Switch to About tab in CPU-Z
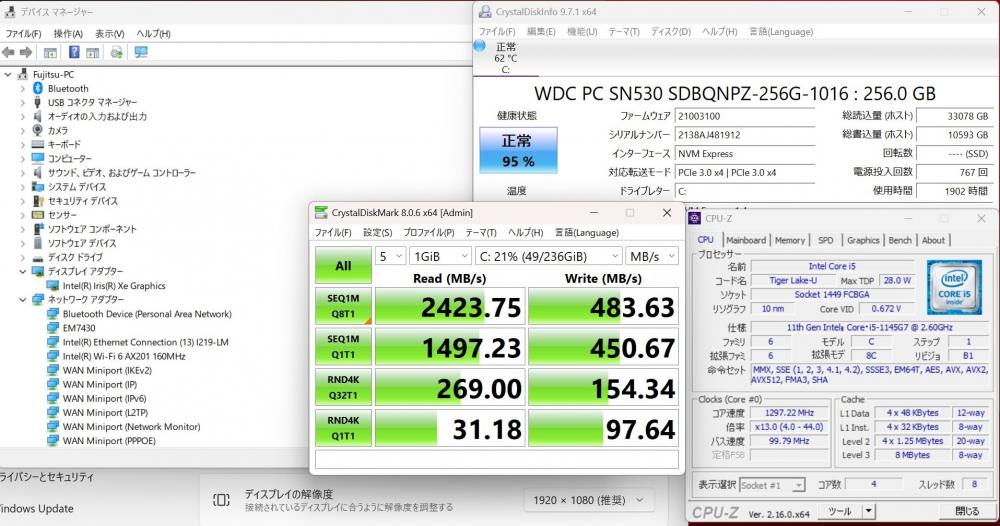The image size is (1000, 526). tap(933, 240)
